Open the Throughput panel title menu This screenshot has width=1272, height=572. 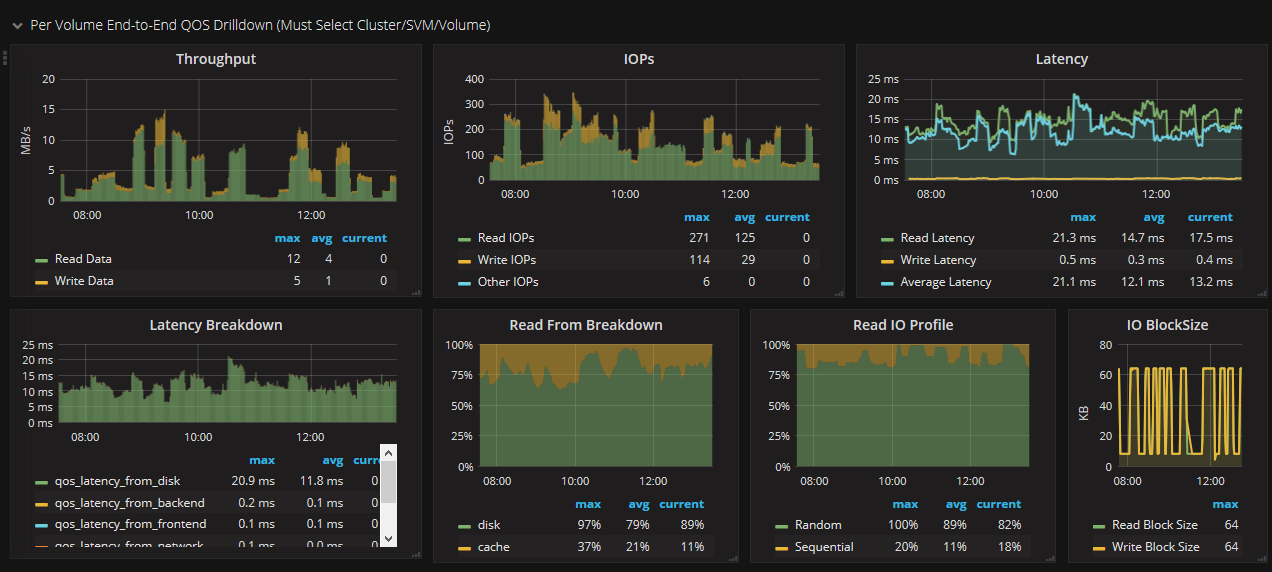pos(215,59)
